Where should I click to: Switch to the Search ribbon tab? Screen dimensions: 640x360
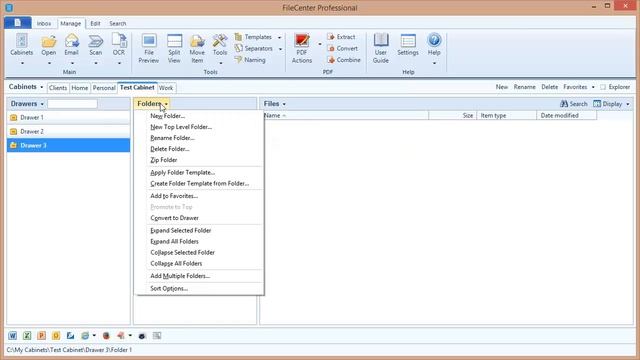(118, 24)
